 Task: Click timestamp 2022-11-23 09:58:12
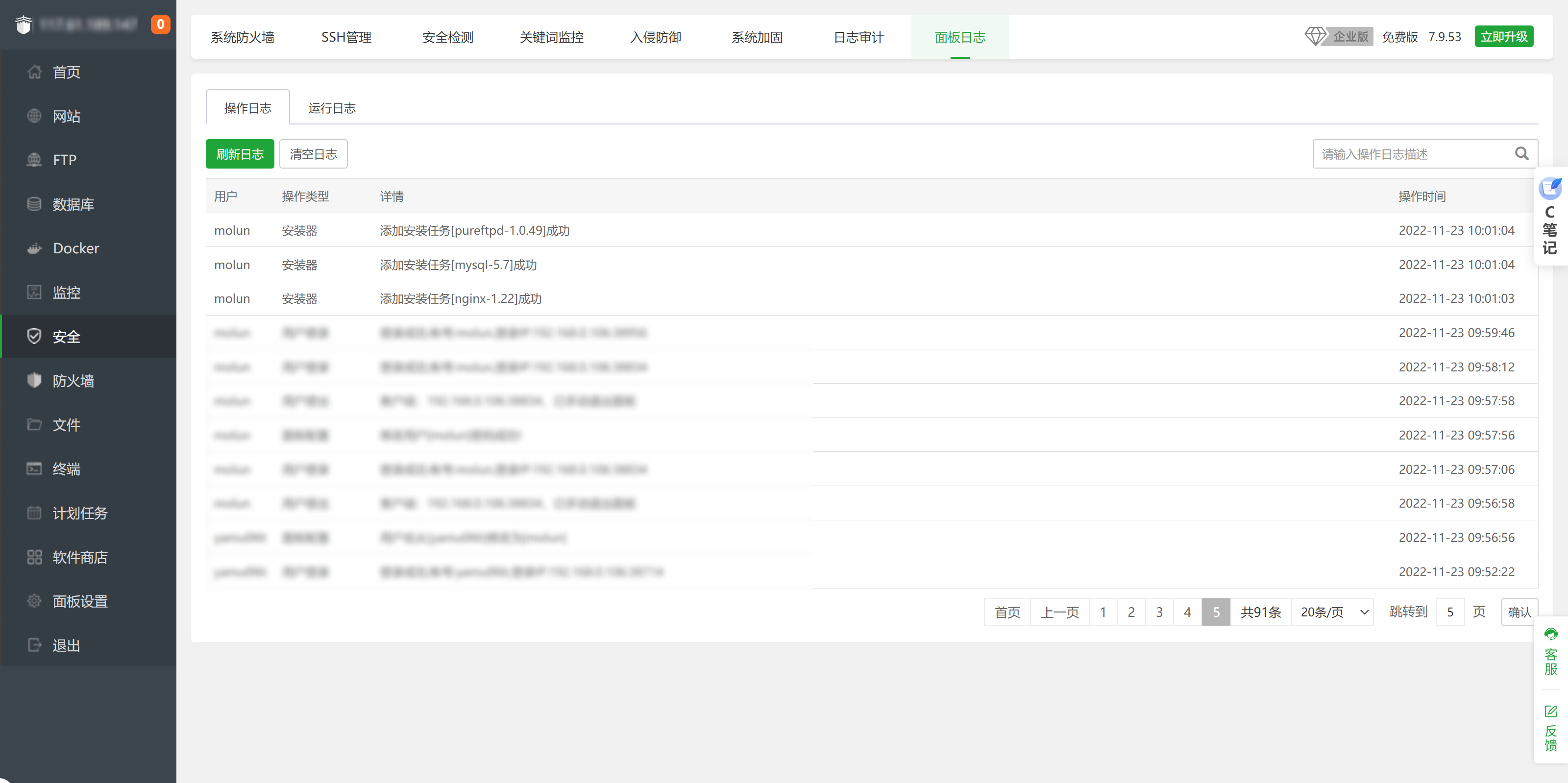[1457, 367]
